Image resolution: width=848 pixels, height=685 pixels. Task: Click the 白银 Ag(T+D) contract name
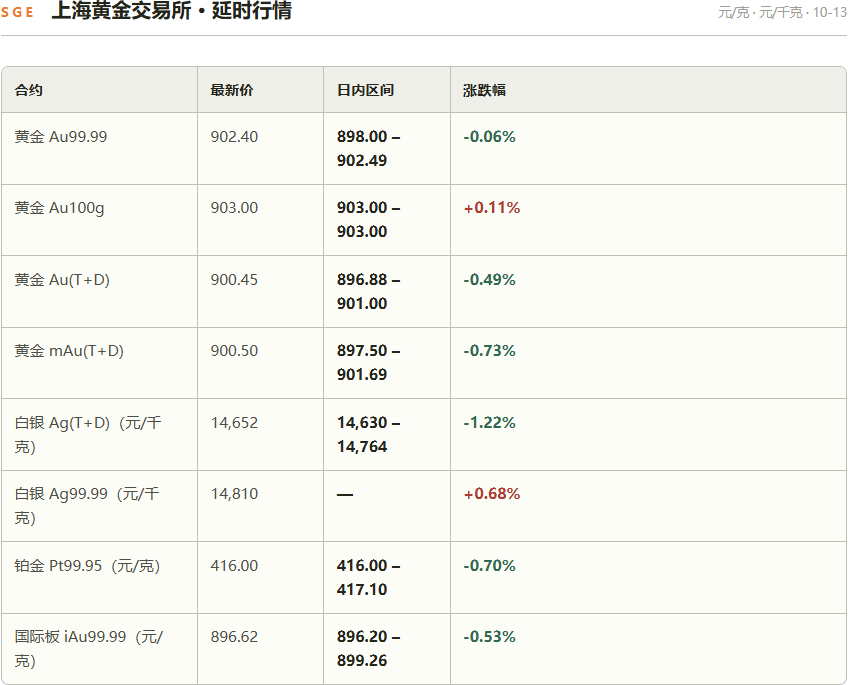(88, 435)
